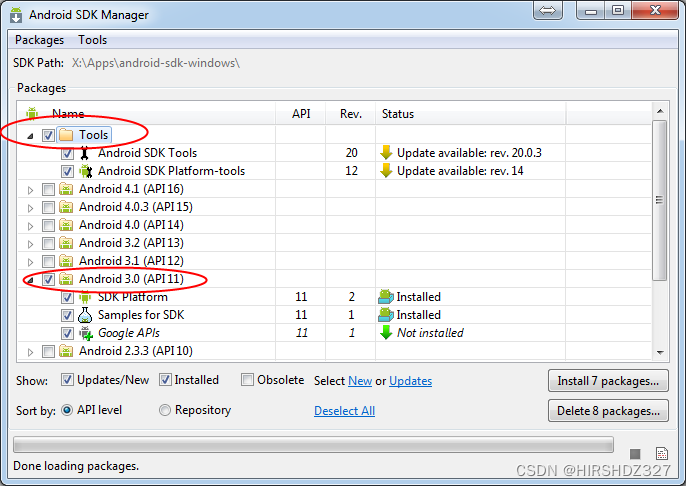Click the Status column header

(x=471, y=114)
